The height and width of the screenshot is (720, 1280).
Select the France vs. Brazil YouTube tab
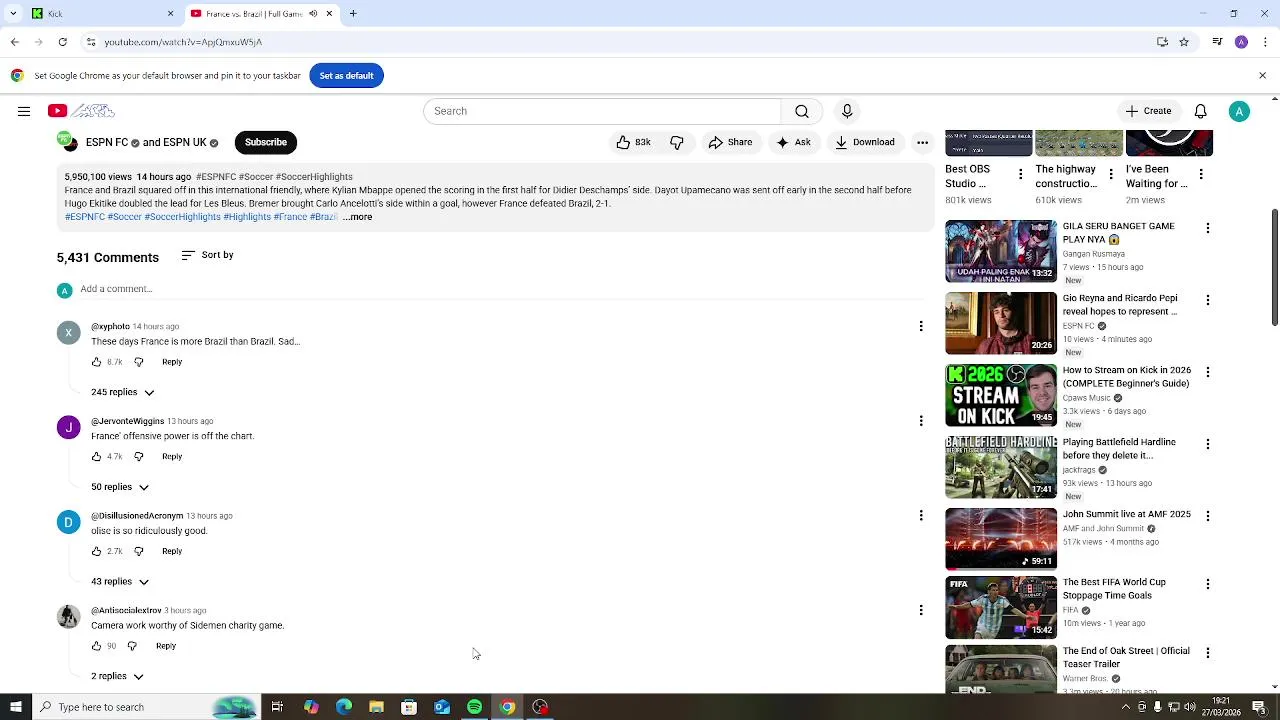(254, 14)
